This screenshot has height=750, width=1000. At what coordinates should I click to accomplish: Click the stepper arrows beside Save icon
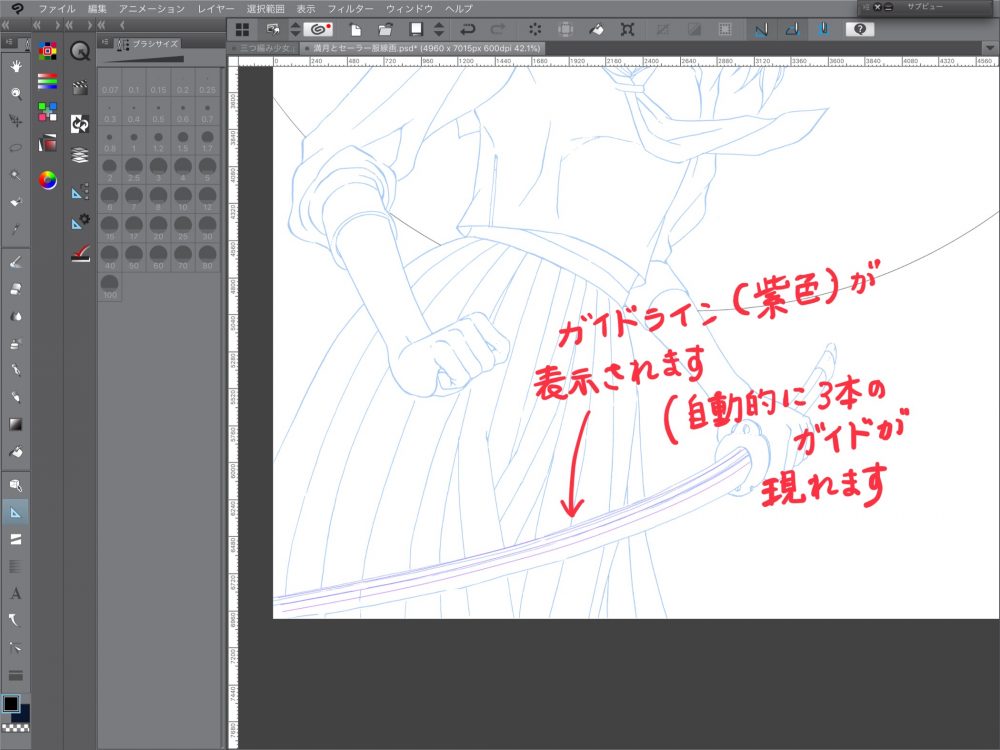coord(439,29)
